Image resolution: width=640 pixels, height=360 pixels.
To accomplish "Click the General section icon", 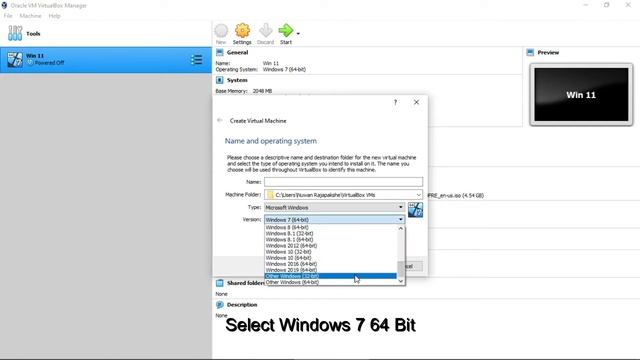I will pyautogui.click(x=220, y=52).
